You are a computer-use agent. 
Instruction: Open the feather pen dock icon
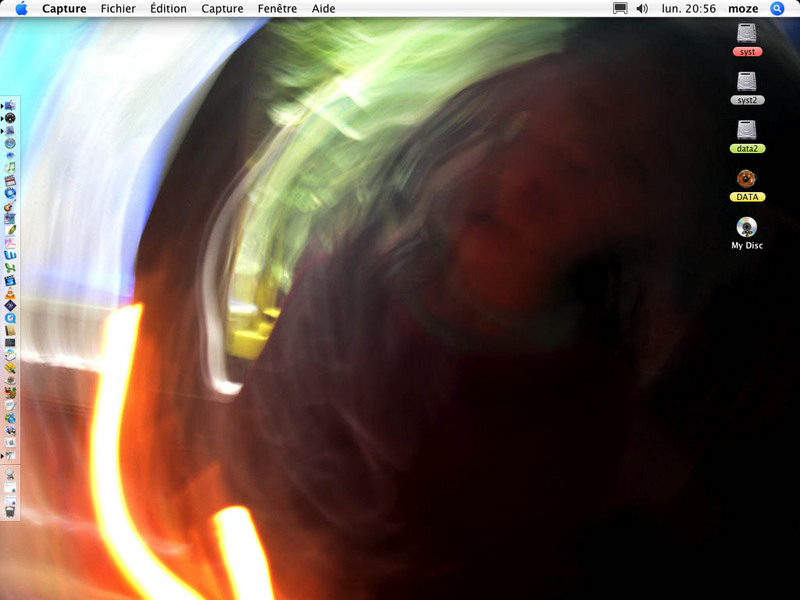(x=10, y=231)
